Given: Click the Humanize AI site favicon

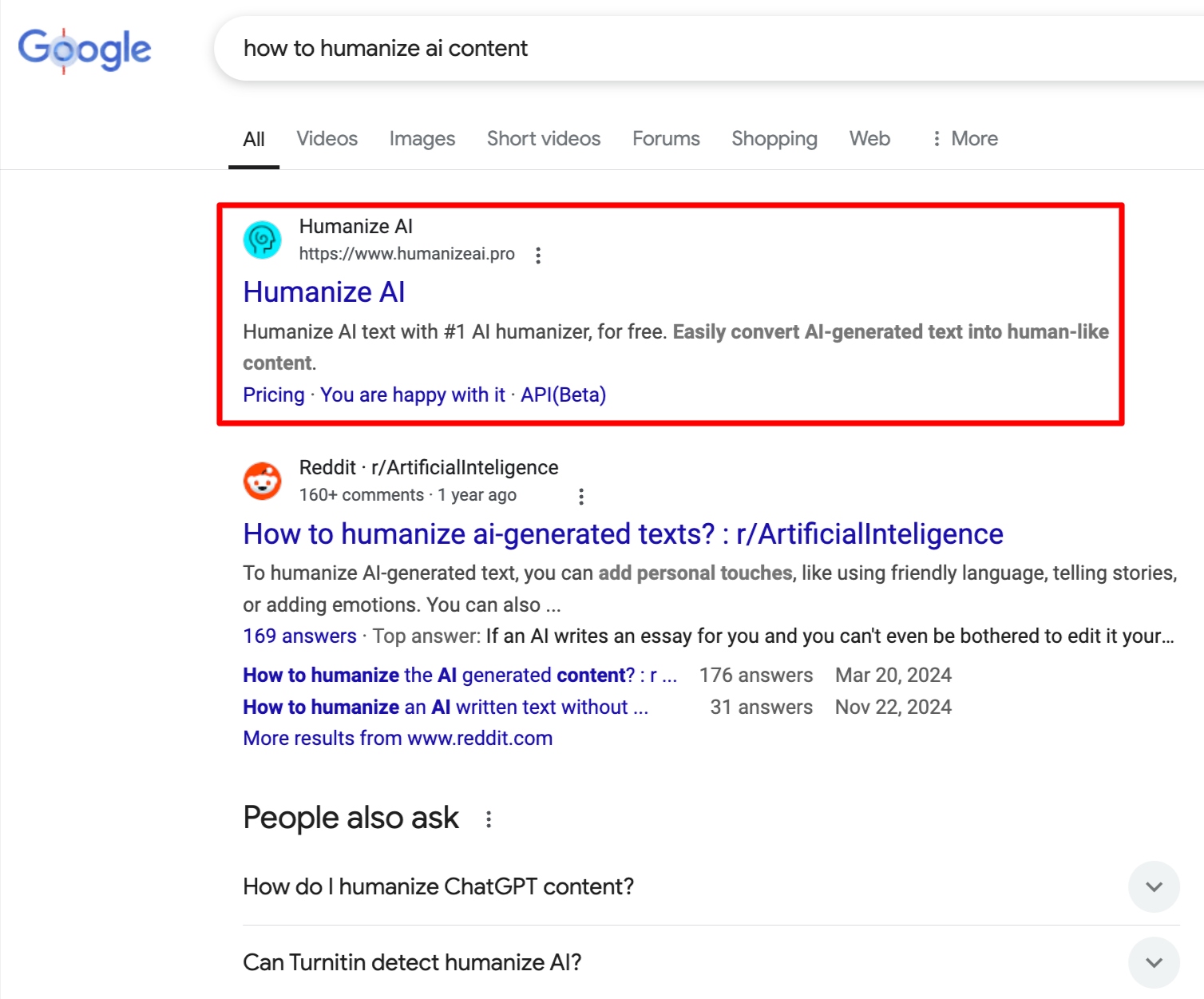Looking at the screenshot, I should coord(262,240).
